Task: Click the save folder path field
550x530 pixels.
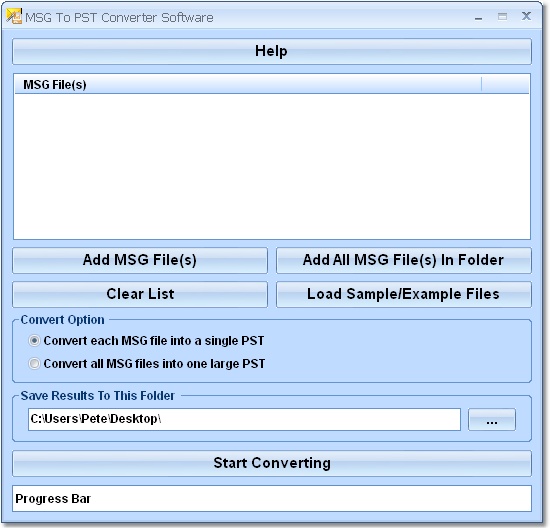Action: [244, 420]
